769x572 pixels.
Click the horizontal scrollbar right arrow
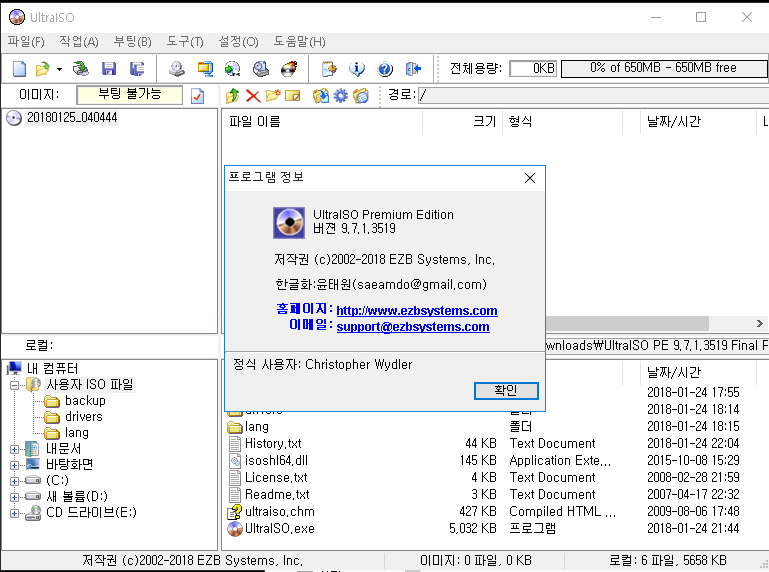click(759, 324)
